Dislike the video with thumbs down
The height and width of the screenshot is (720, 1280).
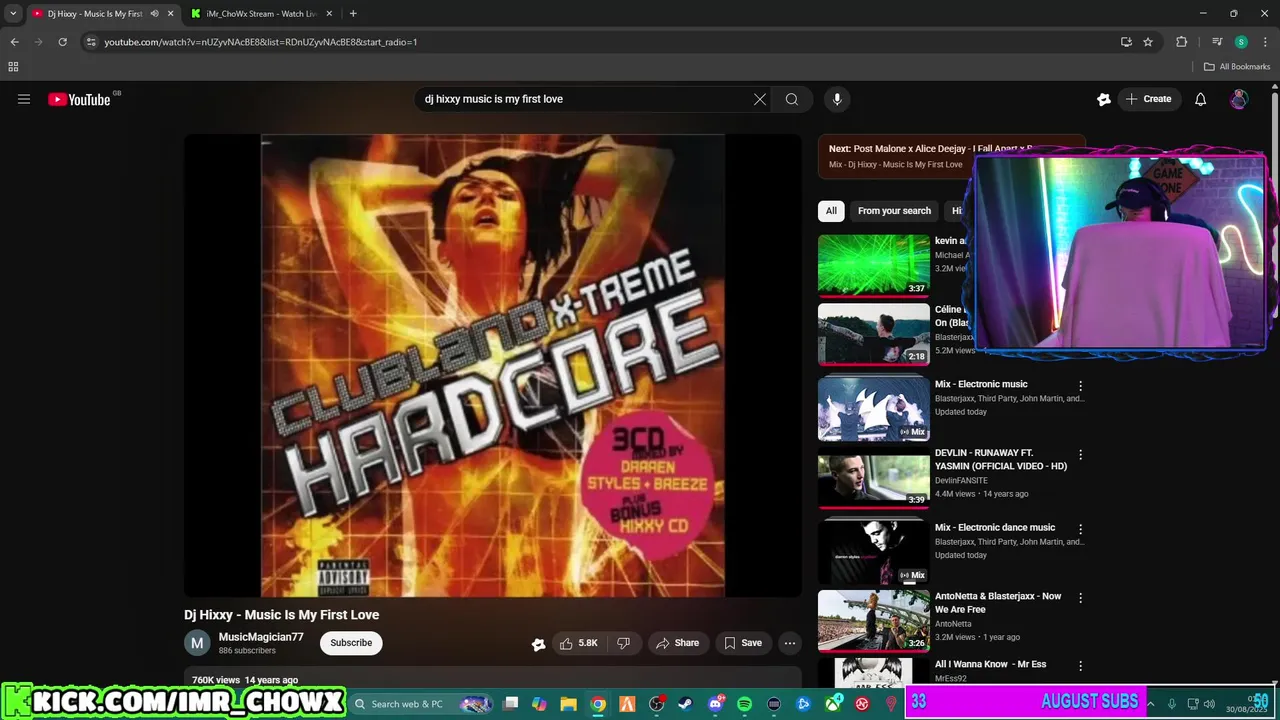coord(623,643)
